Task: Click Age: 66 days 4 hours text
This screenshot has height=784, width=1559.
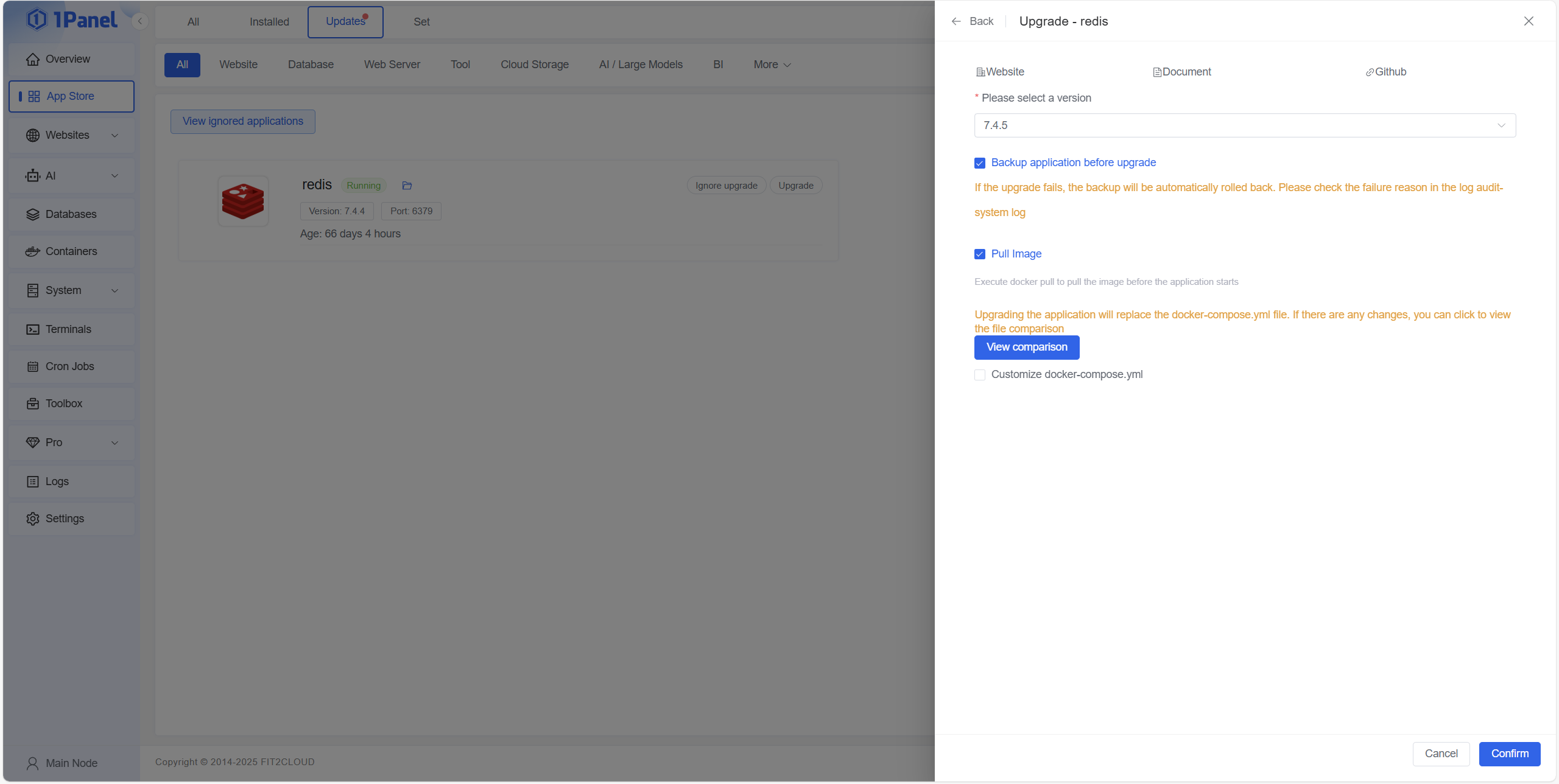Action: click(350, 234)
